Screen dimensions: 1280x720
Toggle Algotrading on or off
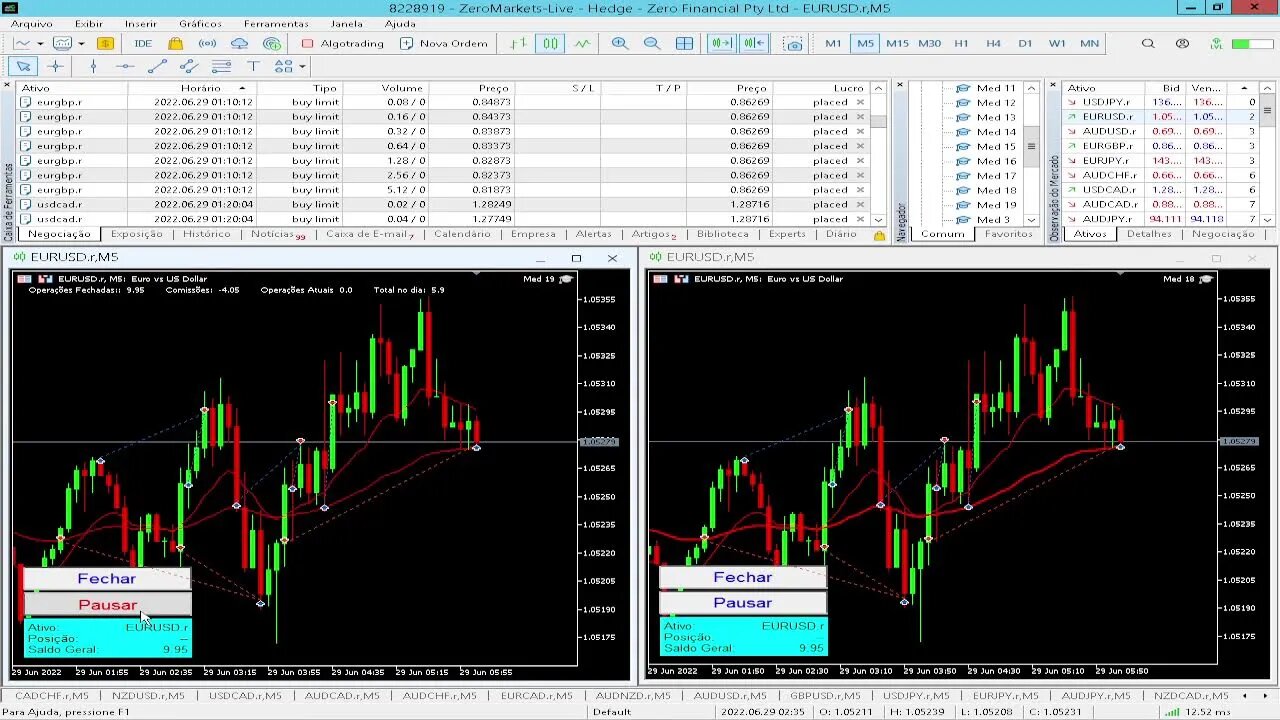coord(342,44)
